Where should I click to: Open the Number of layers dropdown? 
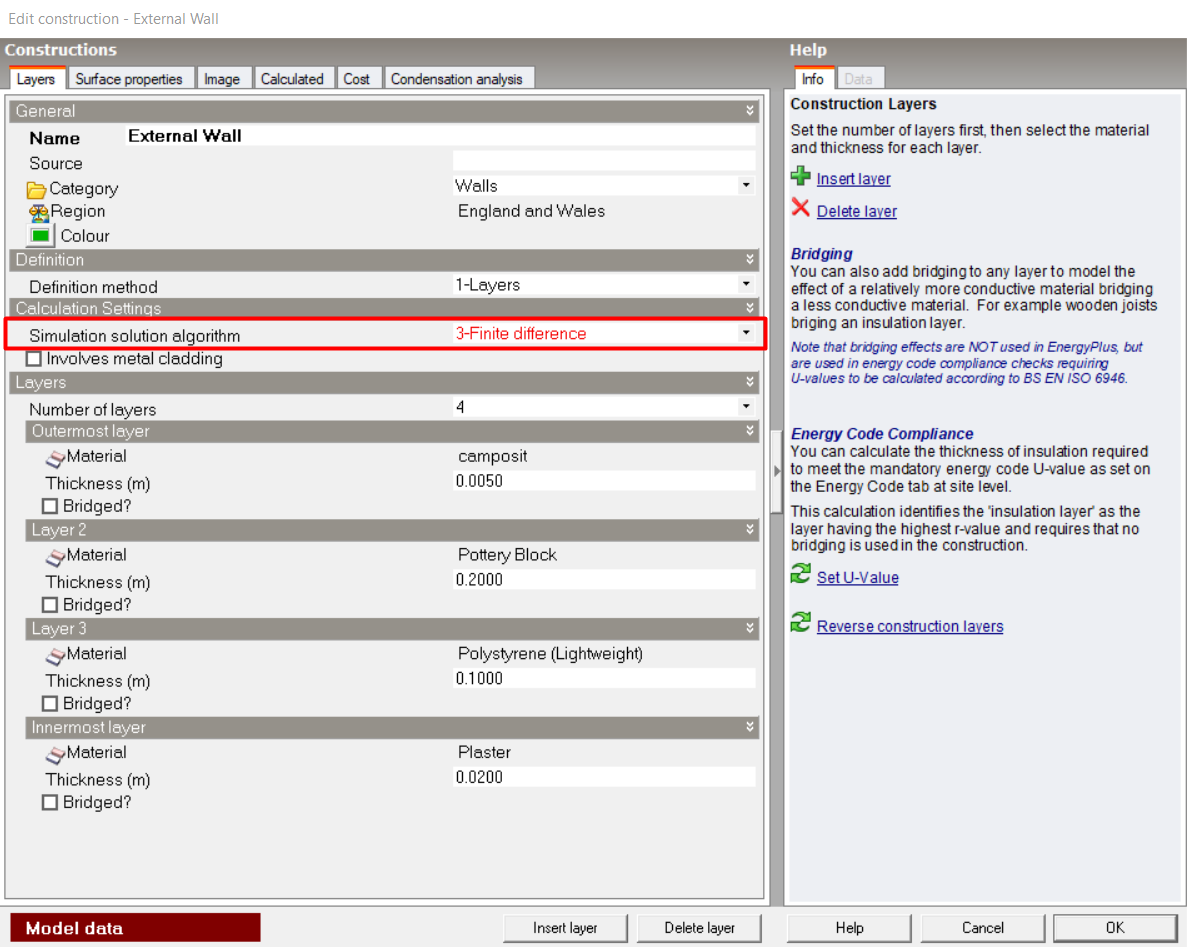[x=746, y=407]
